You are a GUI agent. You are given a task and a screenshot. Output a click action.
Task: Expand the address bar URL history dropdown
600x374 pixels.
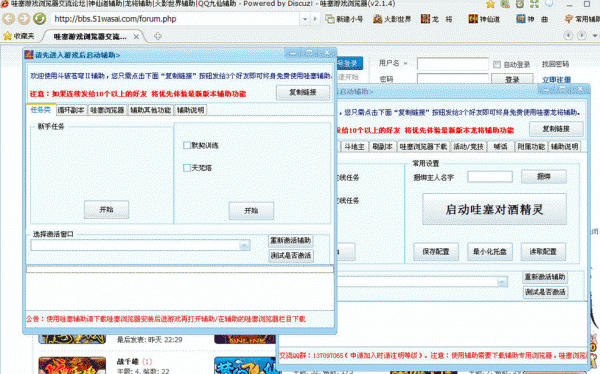(305, 19)
